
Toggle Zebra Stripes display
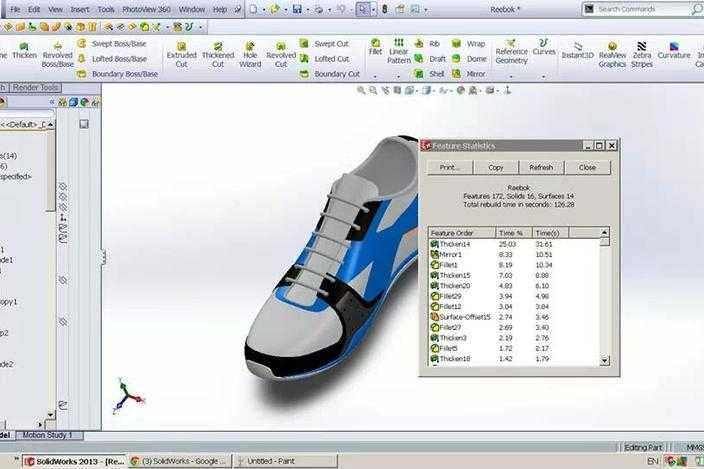click(x=642, y=55)
